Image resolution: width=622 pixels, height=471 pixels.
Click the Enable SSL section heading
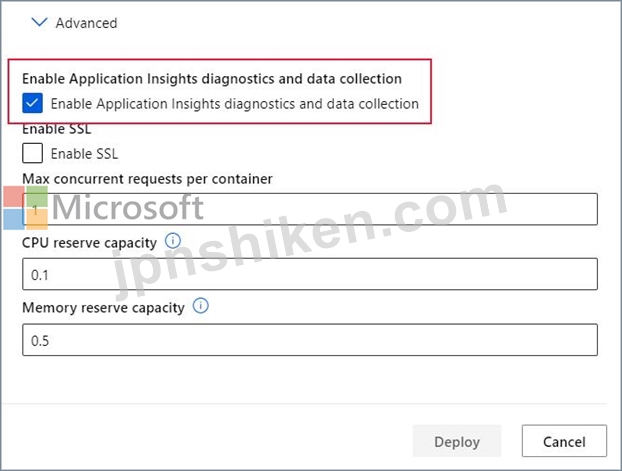(57, 129)
